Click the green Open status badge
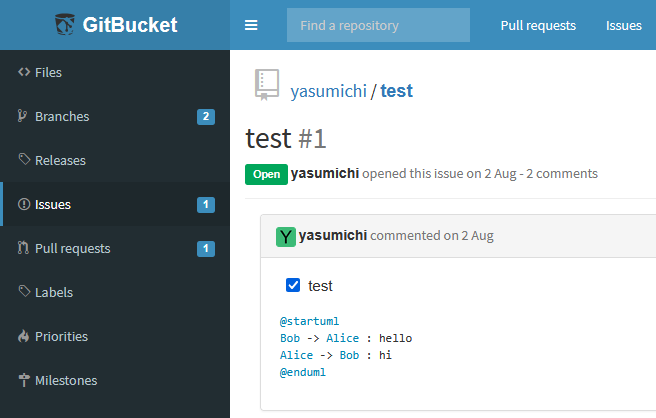Viewport: 656px width, 418px height. 266,174
